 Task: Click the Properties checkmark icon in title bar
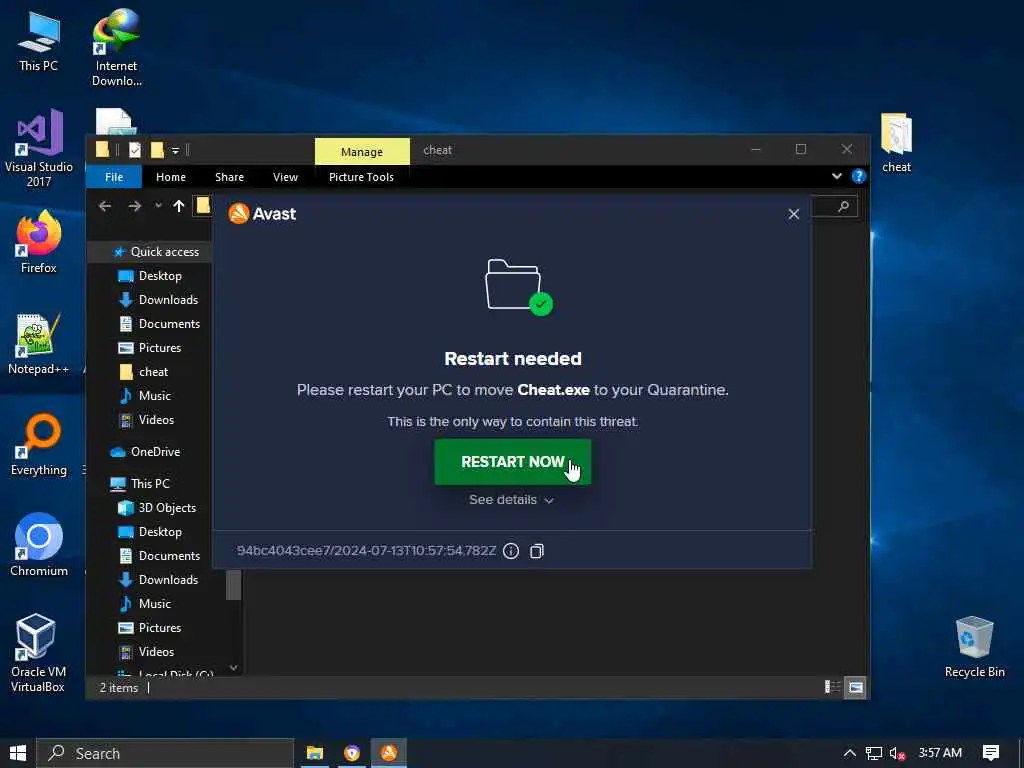coord(135,150)
